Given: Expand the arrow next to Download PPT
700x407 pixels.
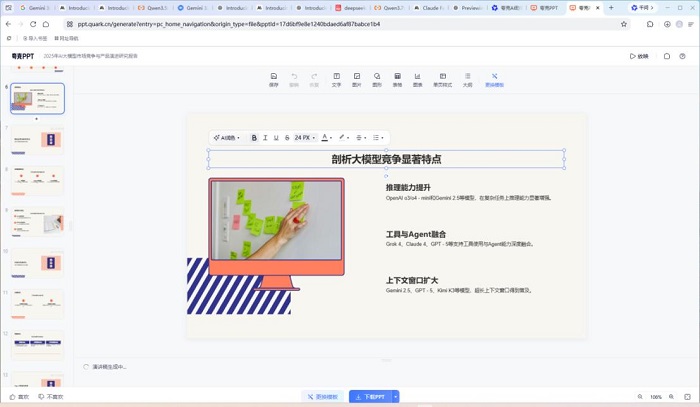Looking at the screenshot, I should pos(395,396).
